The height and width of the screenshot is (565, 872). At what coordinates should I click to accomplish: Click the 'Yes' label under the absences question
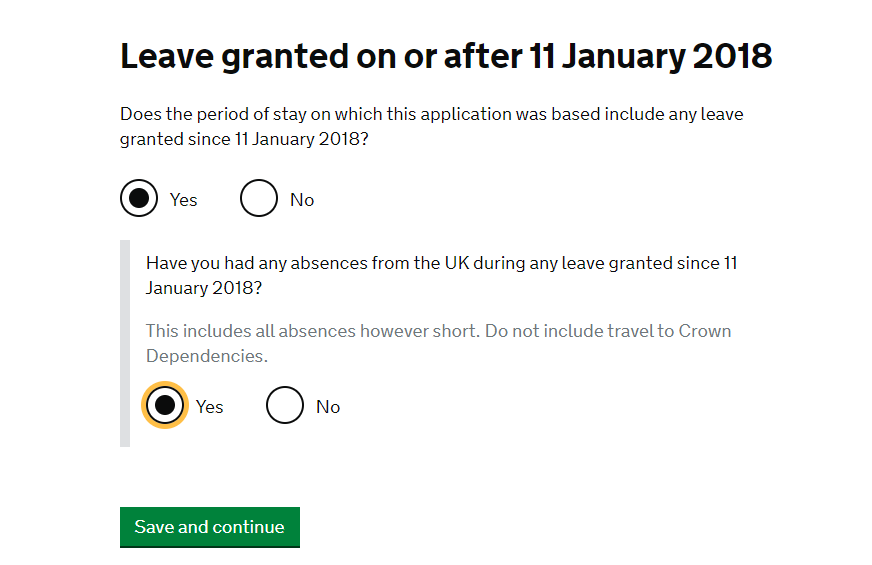click(x=210, y=407)
